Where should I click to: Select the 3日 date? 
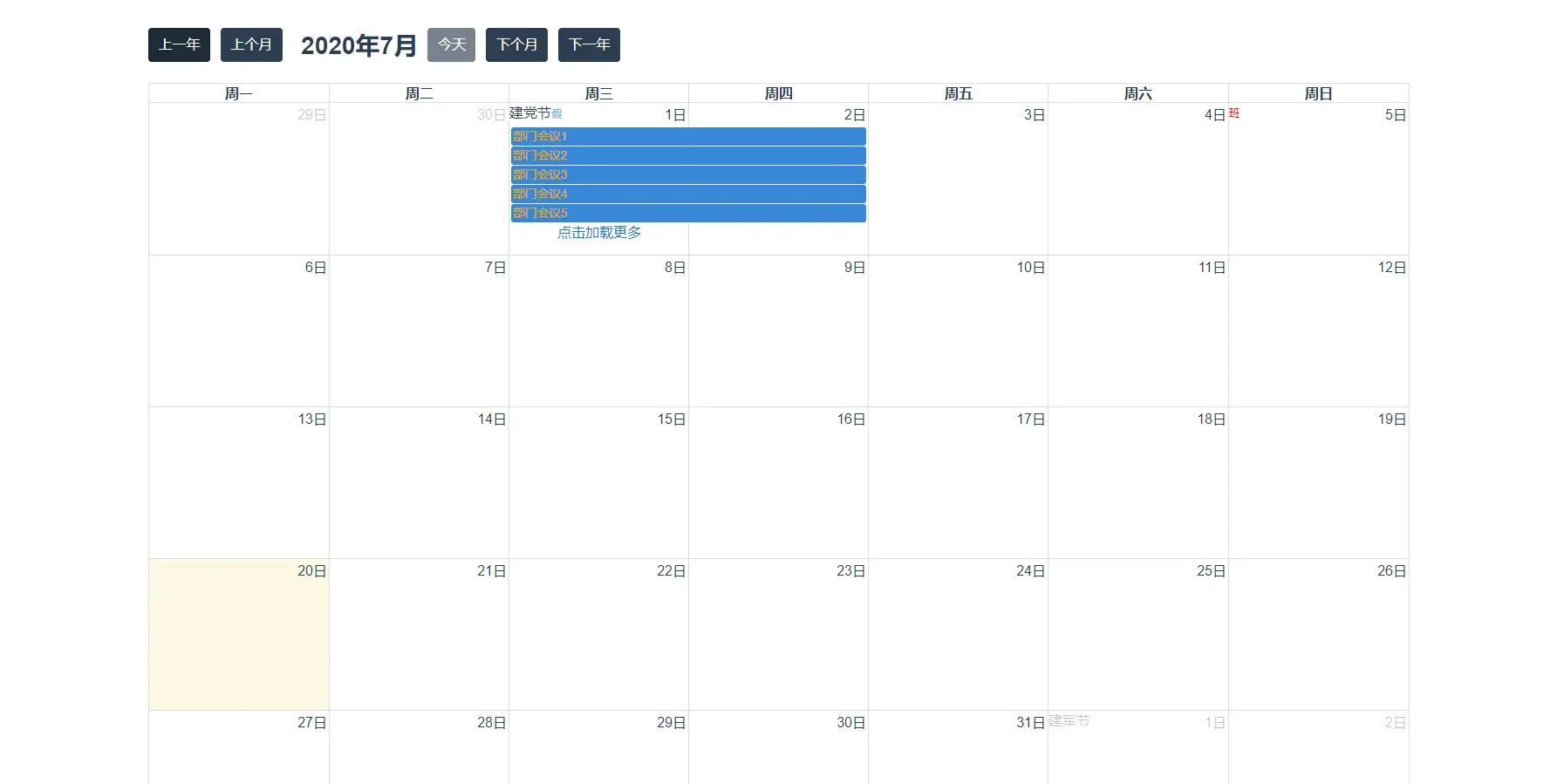tap(1034, 115)
